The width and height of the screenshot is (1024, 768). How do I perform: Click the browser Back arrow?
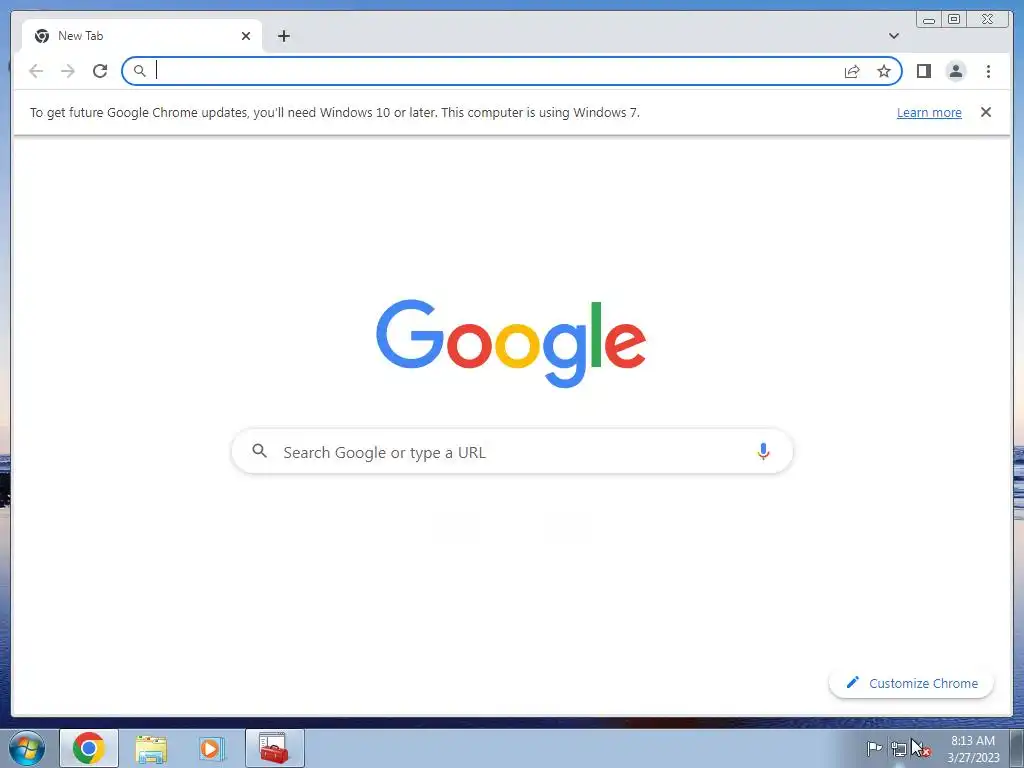coord(36,71)
